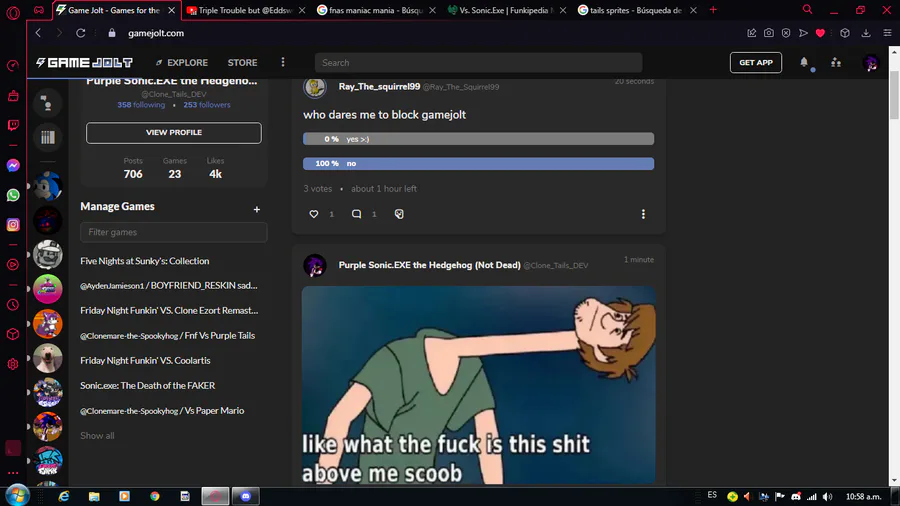Open Friday Night Funkin' VS. Coolartis game
The height and width of the screenshot is (506, 900).
click(x=145, y=361)
